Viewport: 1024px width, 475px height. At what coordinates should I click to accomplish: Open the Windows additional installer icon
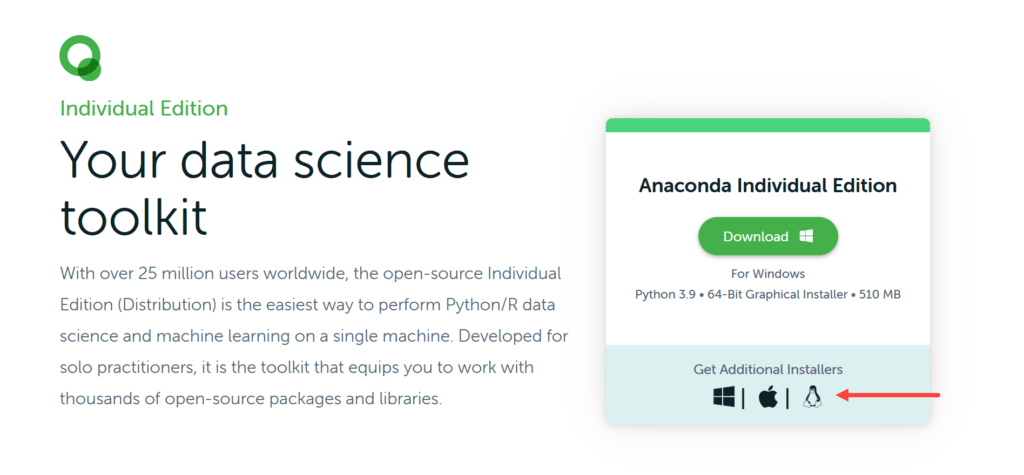[x=724, y=397]
